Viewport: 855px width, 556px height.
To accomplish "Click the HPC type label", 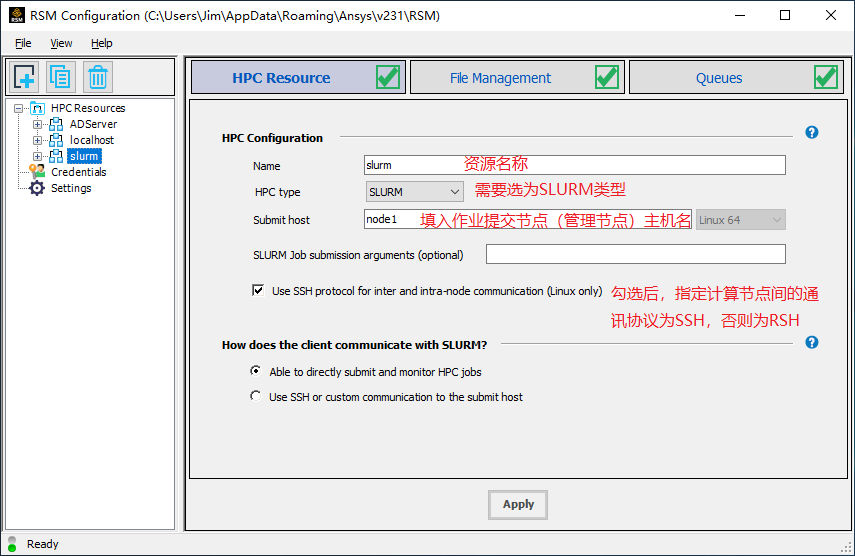I will (277, 192).
